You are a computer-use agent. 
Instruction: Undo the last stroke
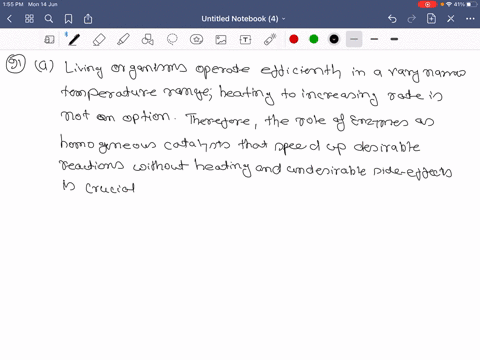[392, 19]
